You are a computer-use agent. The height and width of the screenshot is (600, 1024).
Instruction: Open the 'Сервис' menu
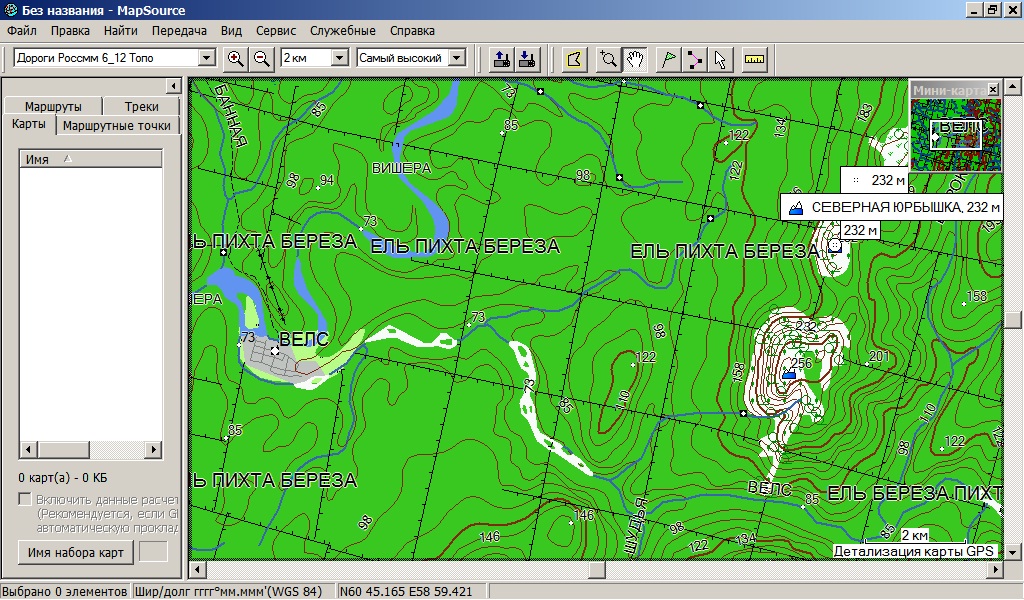pos(275,31)
